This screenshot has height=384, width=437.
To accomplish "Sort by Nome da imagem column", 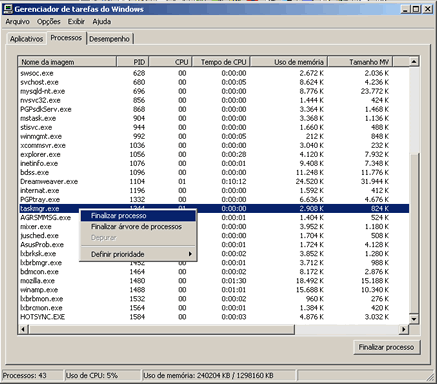I will (67, 62).
